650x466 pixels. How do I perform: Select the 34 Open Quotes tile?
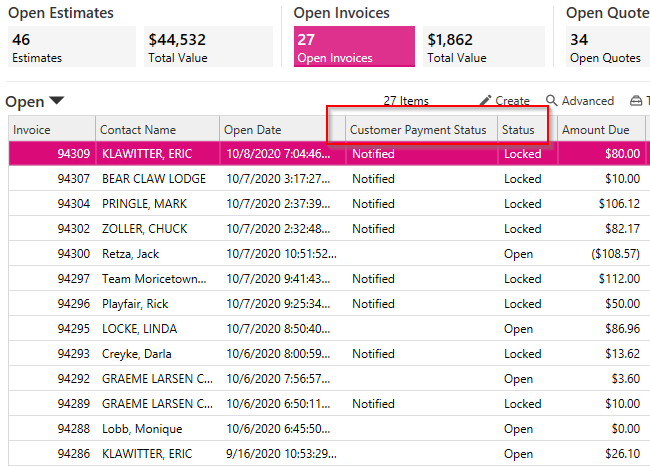(x=608, y=46)
